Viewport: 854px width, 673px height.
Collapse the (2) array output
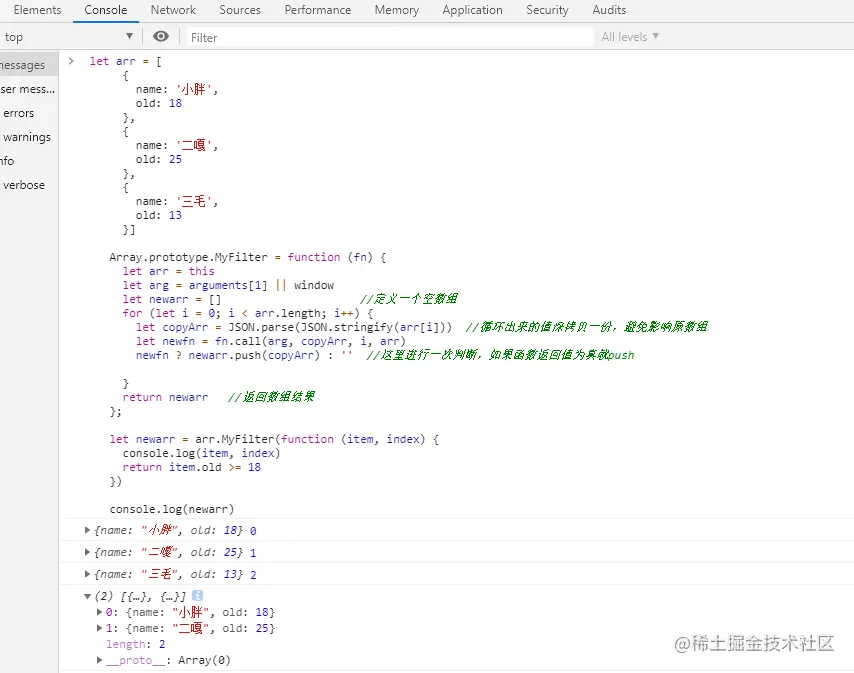click(87, 596)
